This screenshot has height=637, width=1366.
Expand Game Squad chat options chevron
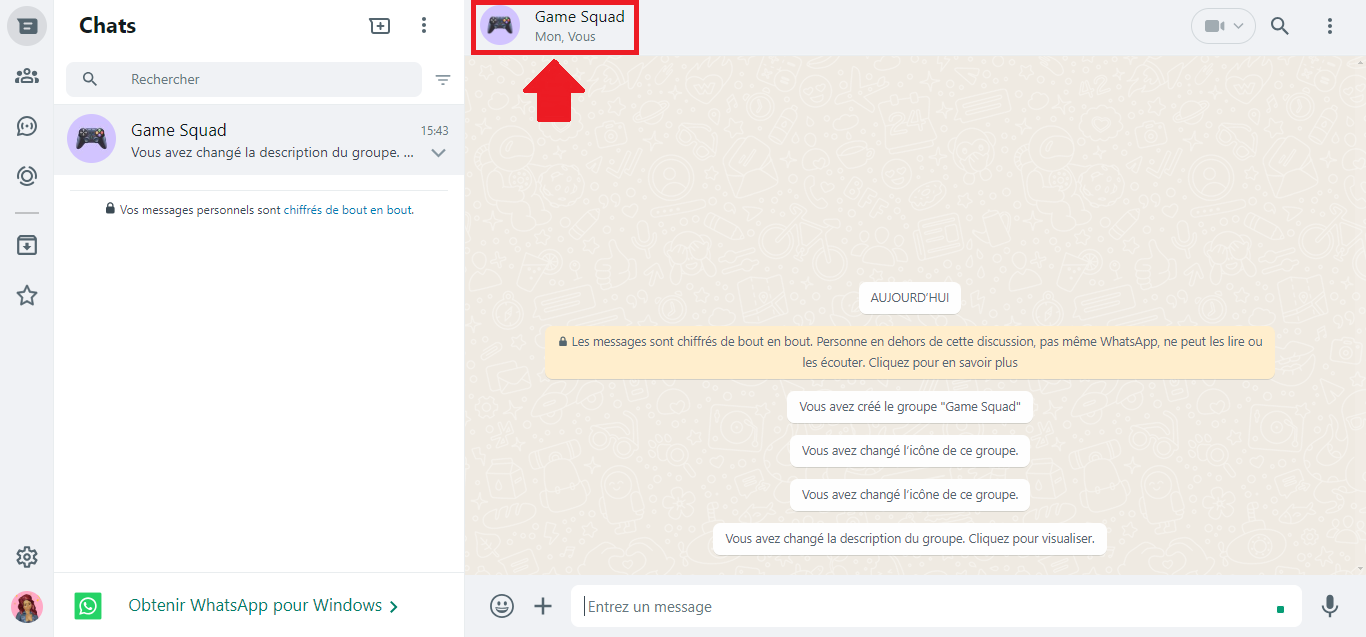(438, 153)
